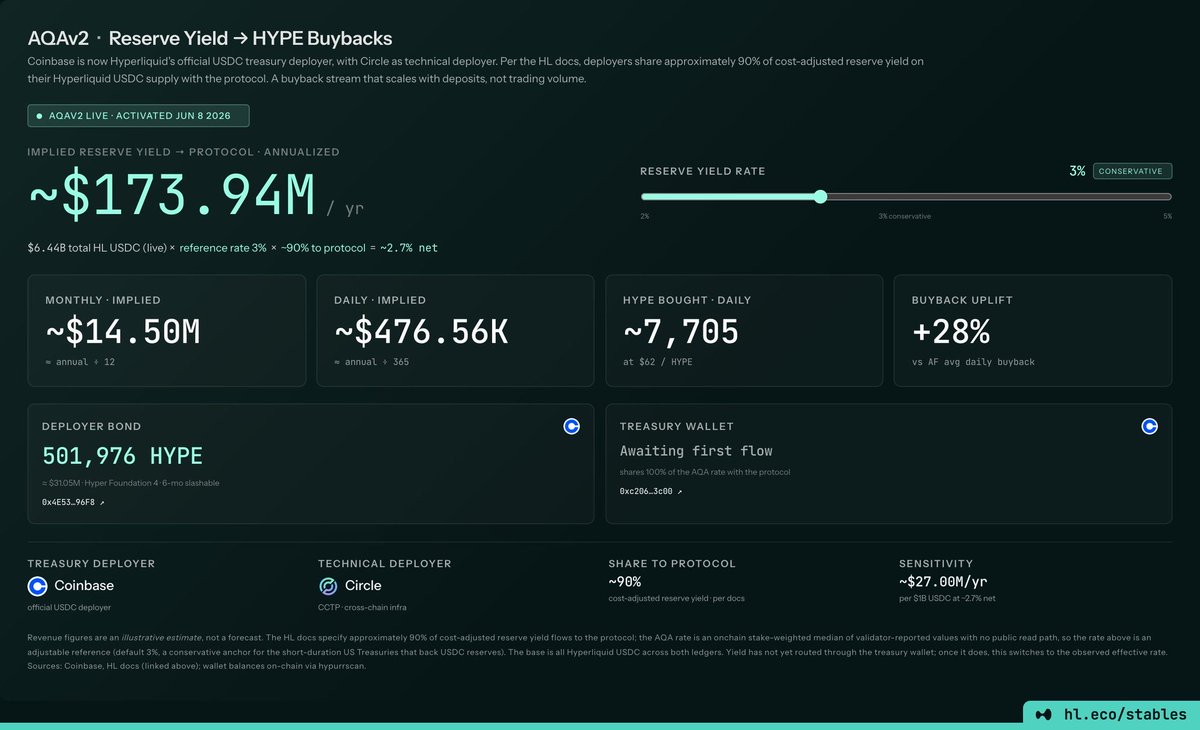Click 'cost-adjusted reserve yield · per docs' caption
This screenshot has width=1200, height=730.
pyautogui.click(x=676, y=598)
